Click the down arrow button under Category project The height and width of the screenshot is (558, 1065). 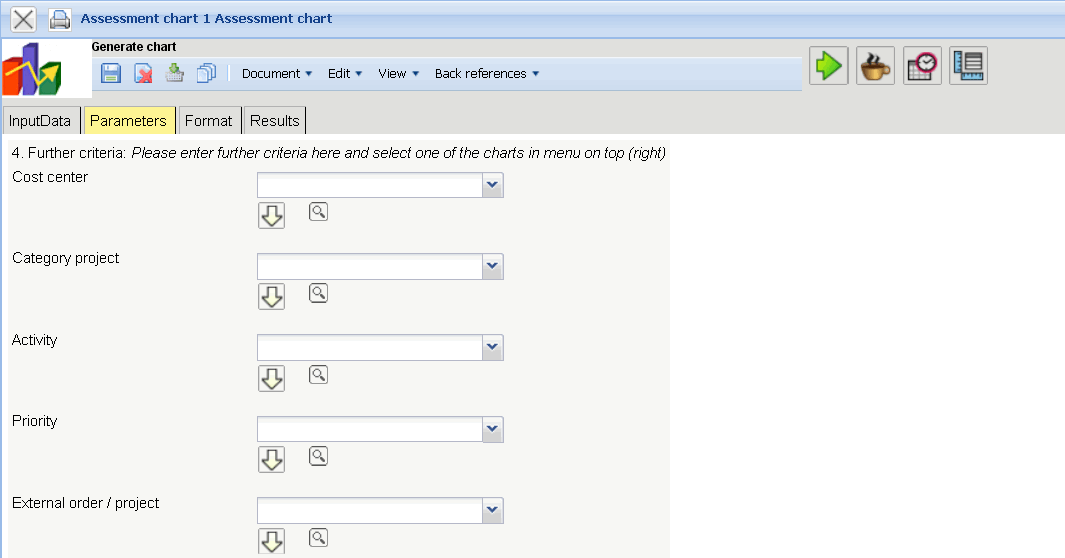(271, 296)
